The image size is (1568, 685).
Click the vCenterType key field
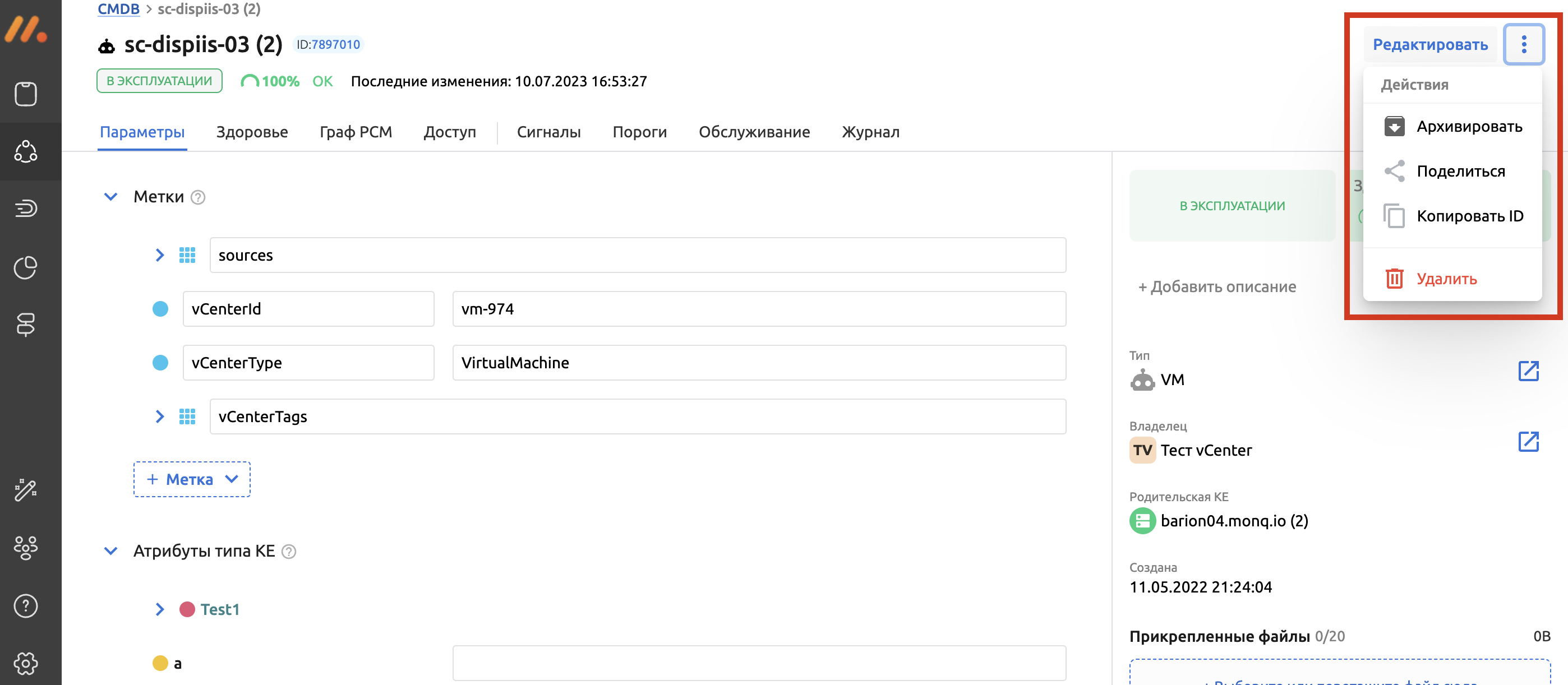point(308,363)
